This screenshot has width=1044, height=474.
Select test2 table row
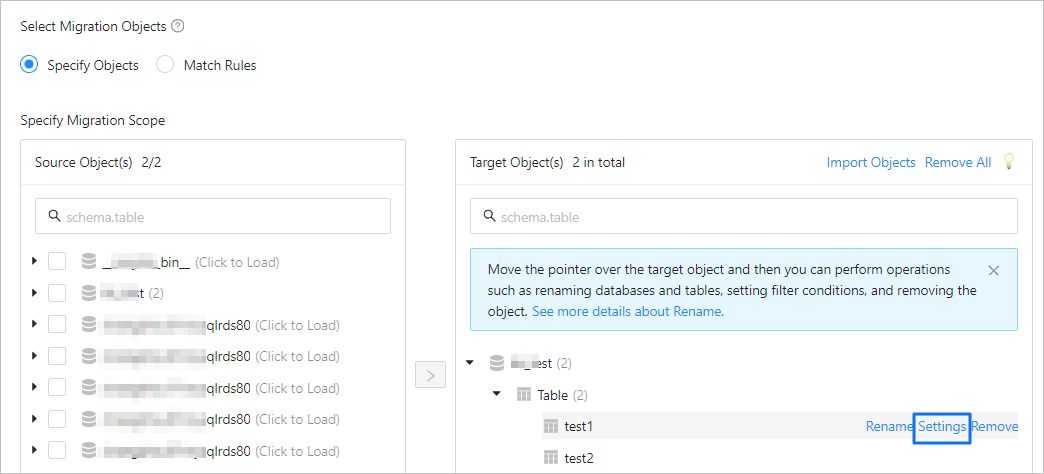pyautogui.click(x=780, y=457)
